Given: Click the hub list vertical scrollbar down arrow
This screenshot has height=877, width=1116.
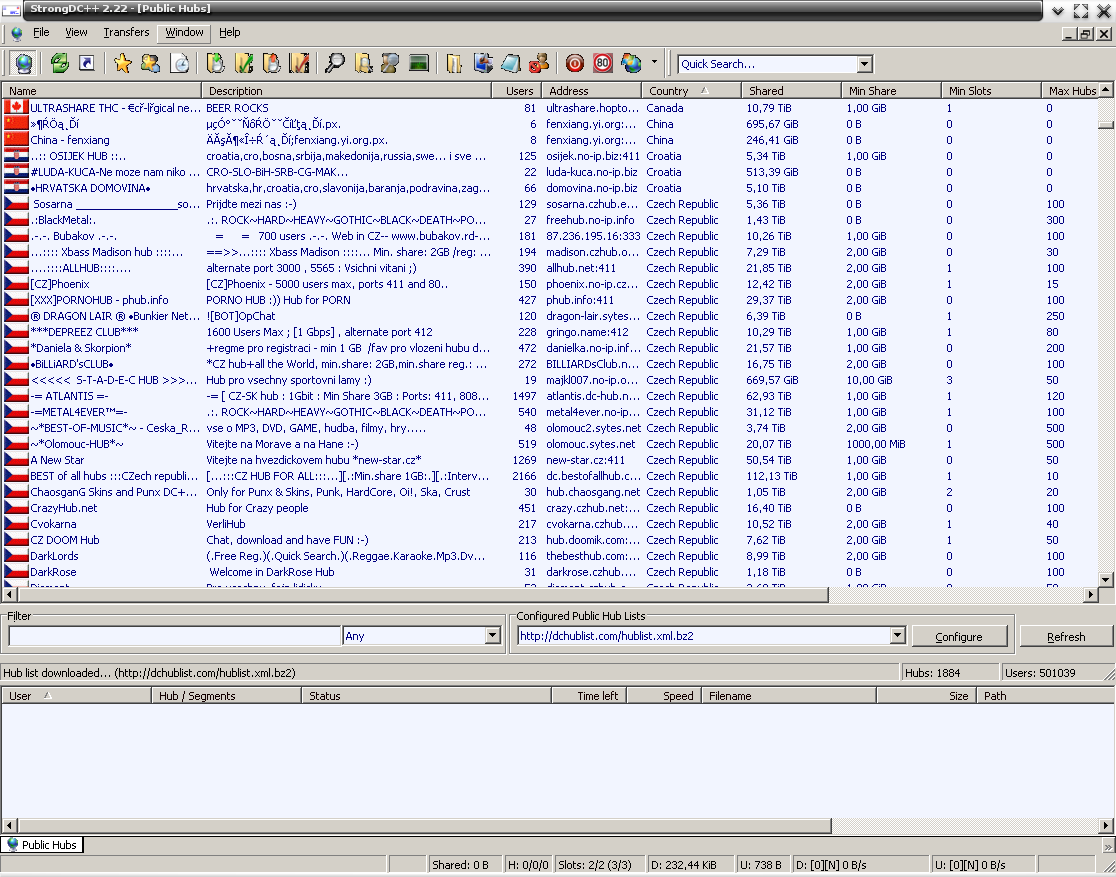Looking at the screenshot, I should click(x=1105, y=579).
